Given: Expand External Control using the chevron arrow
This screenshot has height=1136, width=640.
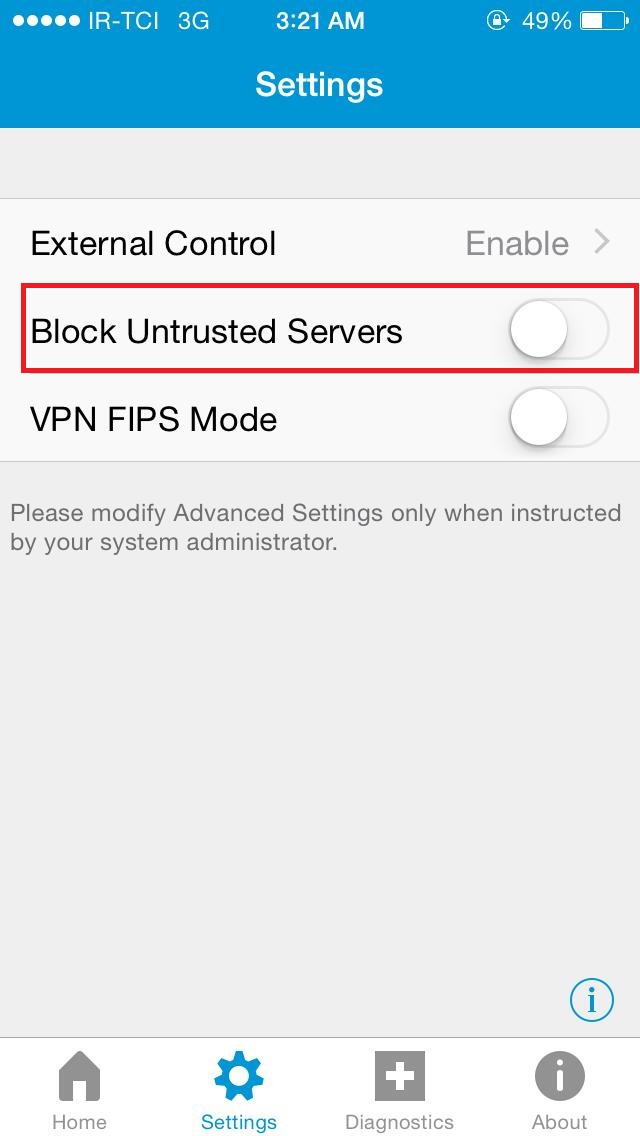Looking at the screenshot, I should [x=602, y=242].
